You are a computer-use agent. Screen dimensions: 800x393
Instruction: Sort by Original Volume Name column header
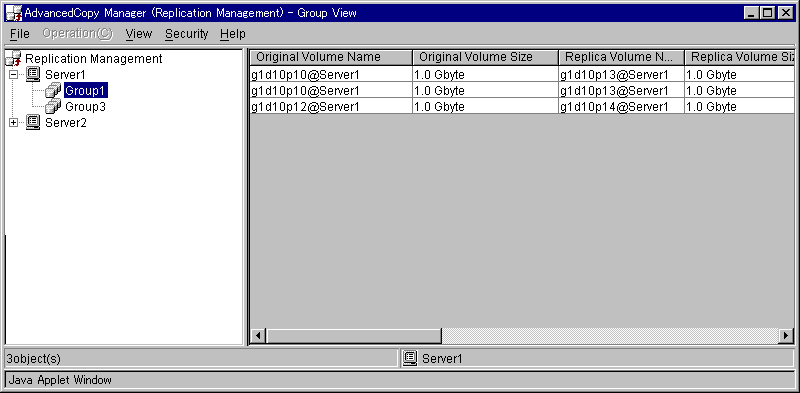coord(331,57)
